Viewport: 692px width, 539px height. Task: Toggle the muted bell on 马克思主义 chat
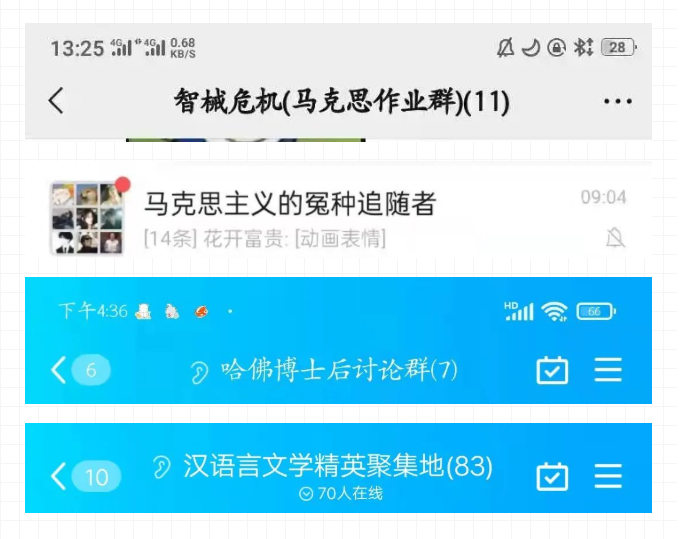click(615, 238)
